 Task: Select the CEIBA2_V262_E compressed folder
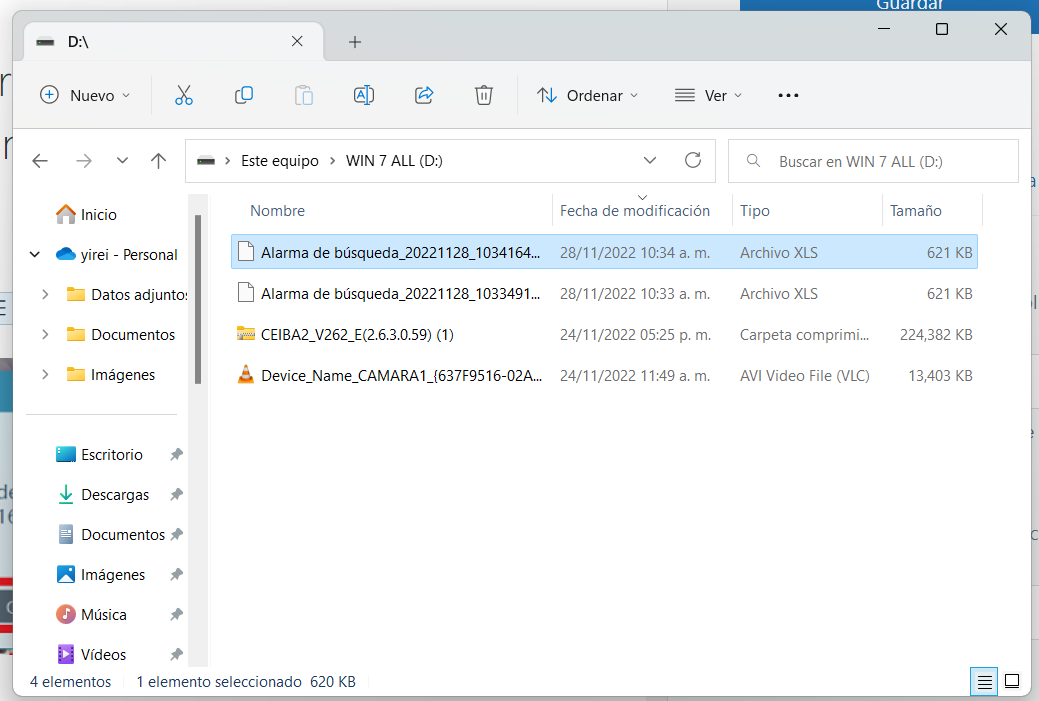(x=357, y=334)
